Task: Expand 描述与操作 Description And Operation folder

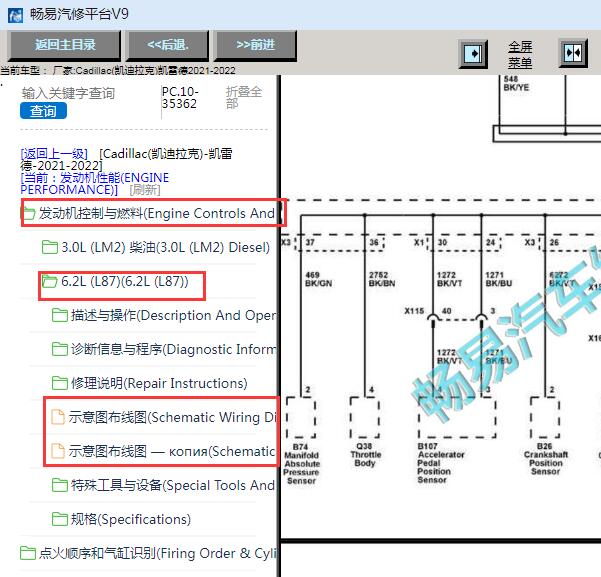Action: coord(173,315)
